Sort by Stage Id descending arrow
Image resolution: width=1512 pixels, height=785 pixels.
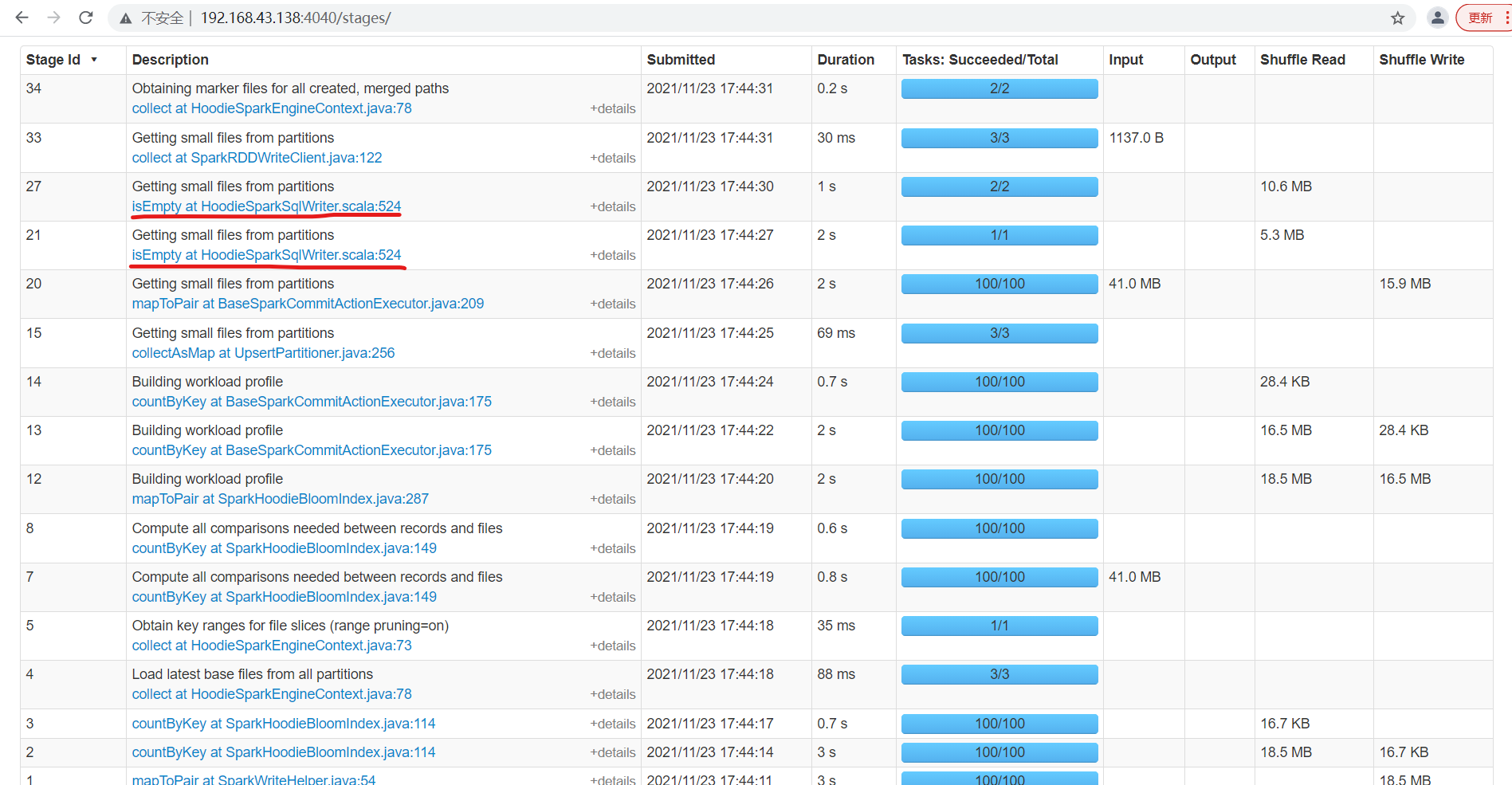[94, 60]
